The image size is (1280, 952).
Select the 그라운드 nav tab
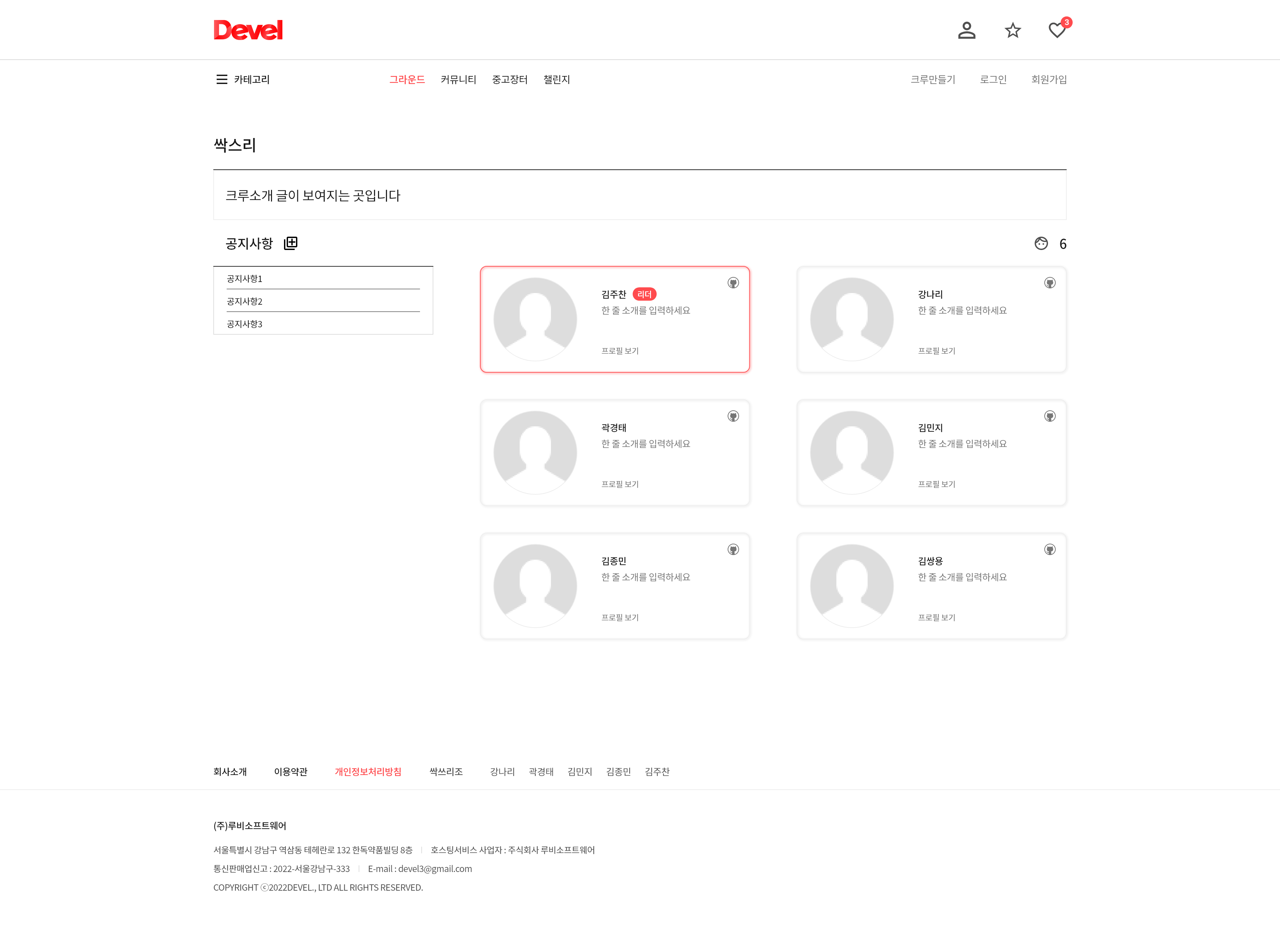click(407, 80)
